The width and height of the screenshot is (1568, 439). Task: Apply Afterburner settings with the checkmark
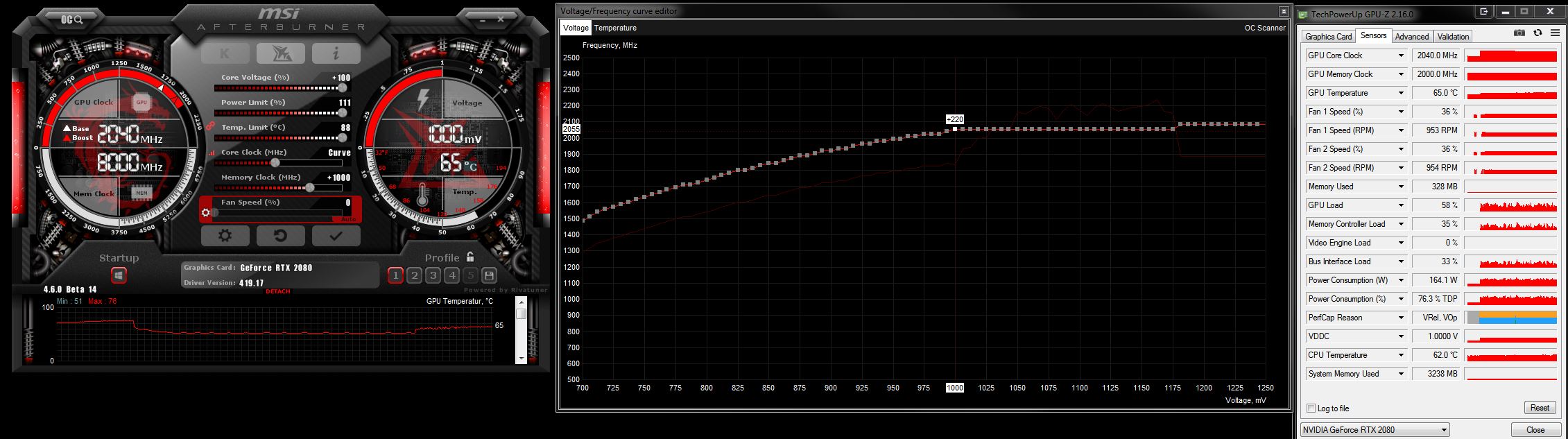(x=336, y=236)
